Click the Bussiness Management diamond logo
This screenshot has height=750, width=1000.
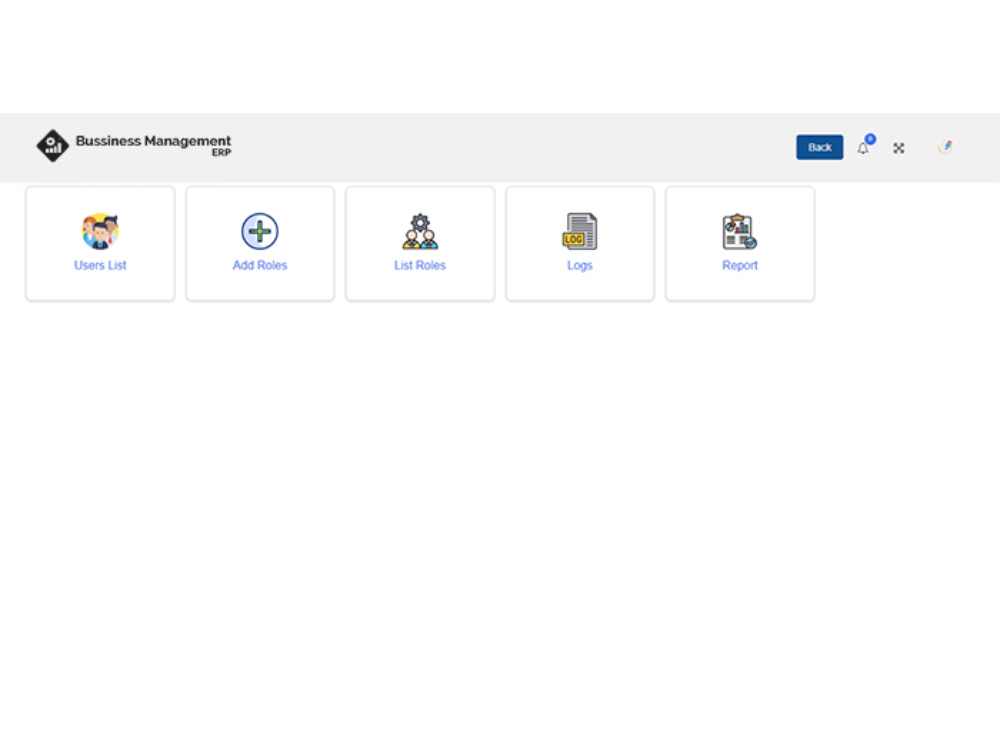[x=52, y=145]
